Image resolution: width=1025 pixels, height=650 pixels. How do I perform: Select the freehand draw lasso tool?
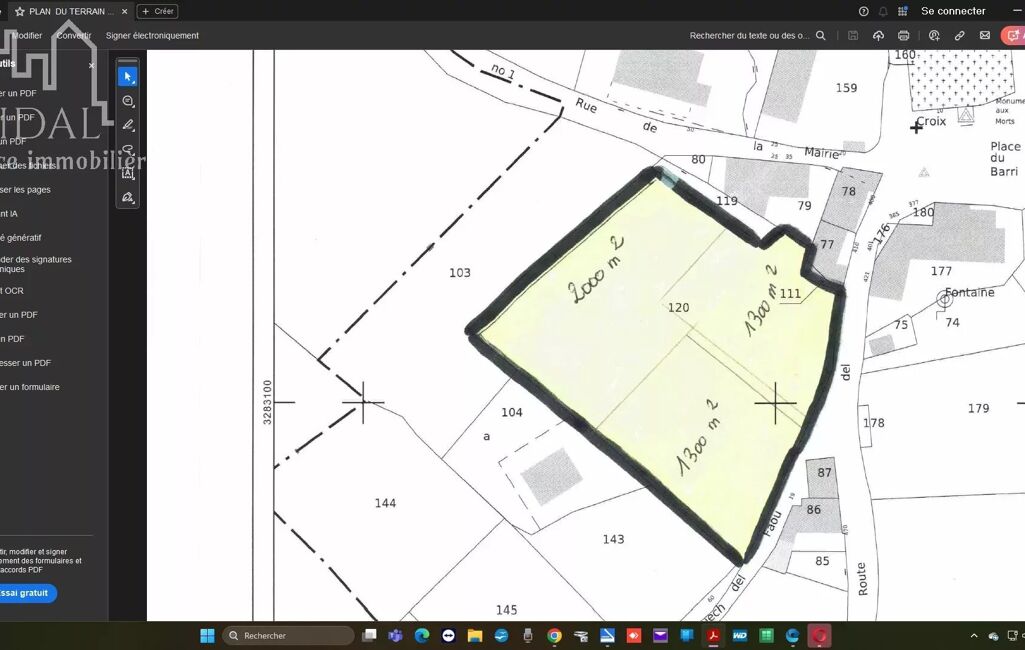[128, 149]
